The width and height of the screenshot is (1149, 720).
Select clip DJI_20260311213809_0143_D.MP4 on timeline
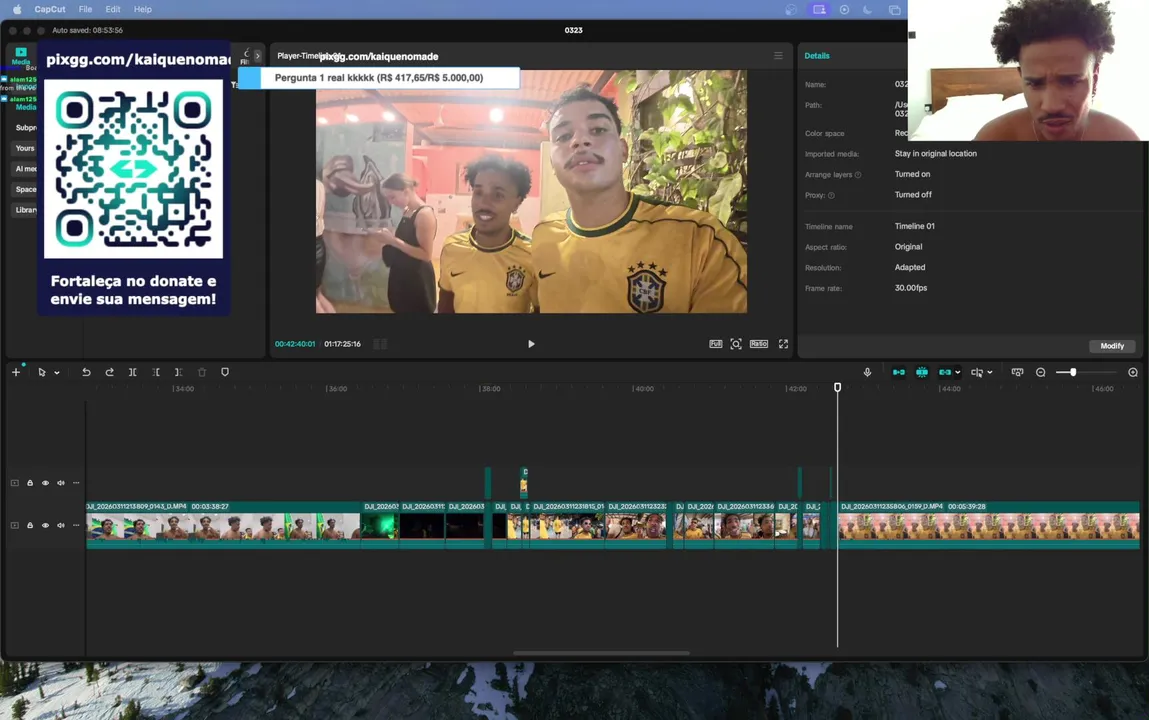[x=223, y=524]
